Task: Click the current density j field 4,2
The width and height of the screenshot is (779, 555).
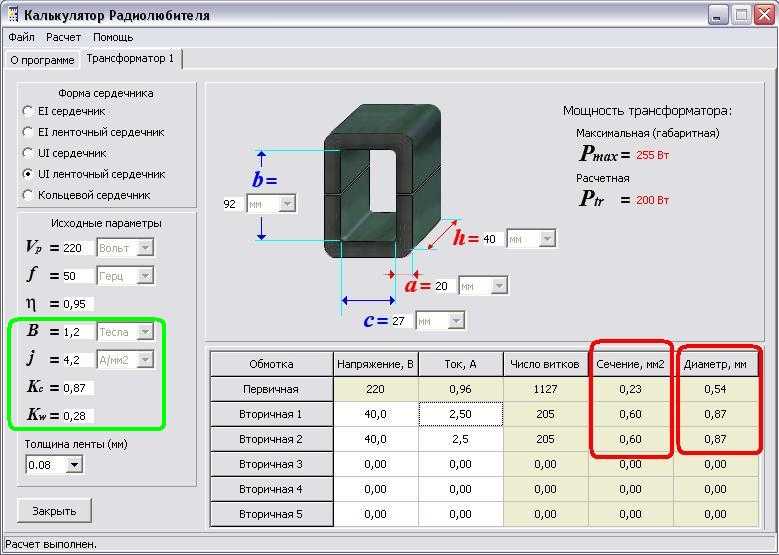Action: pyautogui.click(x=78, y=360)
